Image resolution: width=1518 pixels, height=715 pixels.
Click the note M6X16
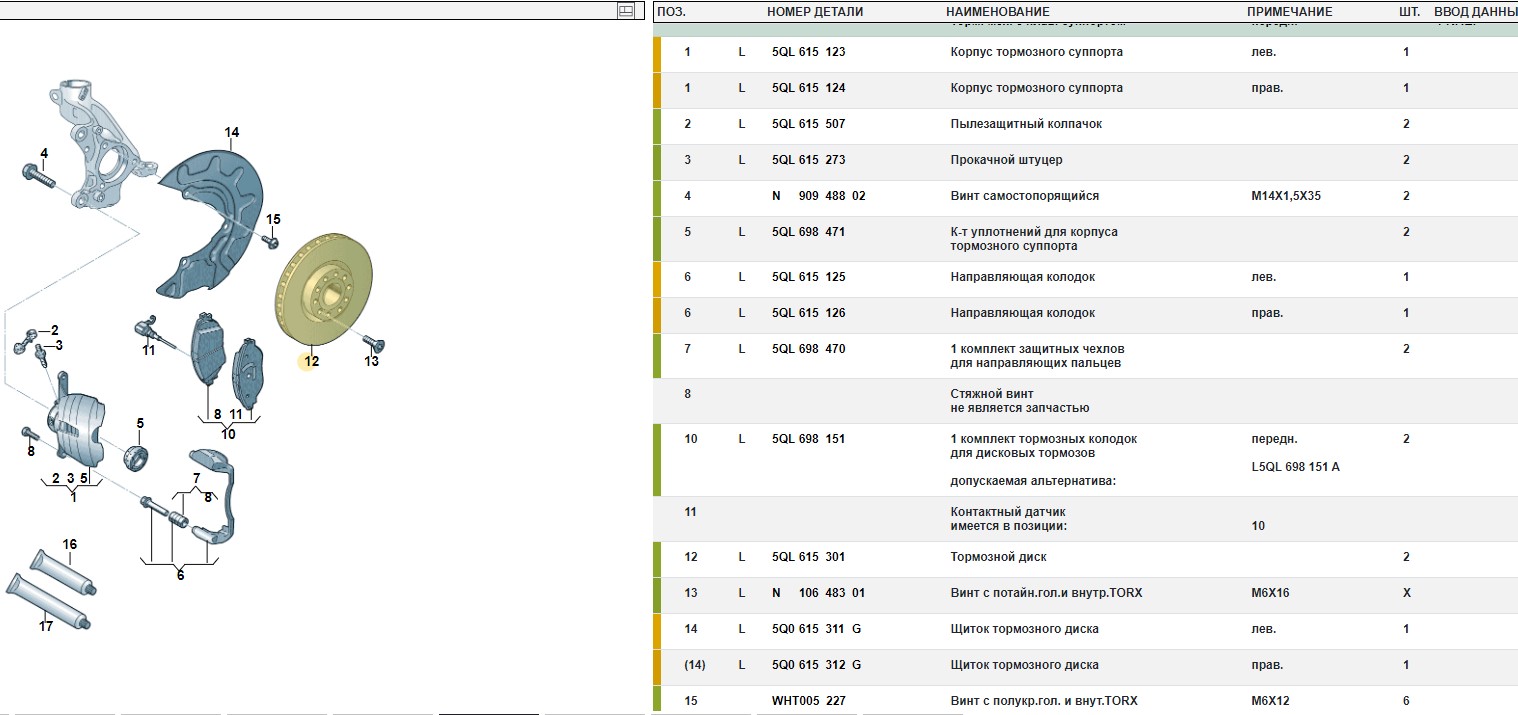(1270, 593)
